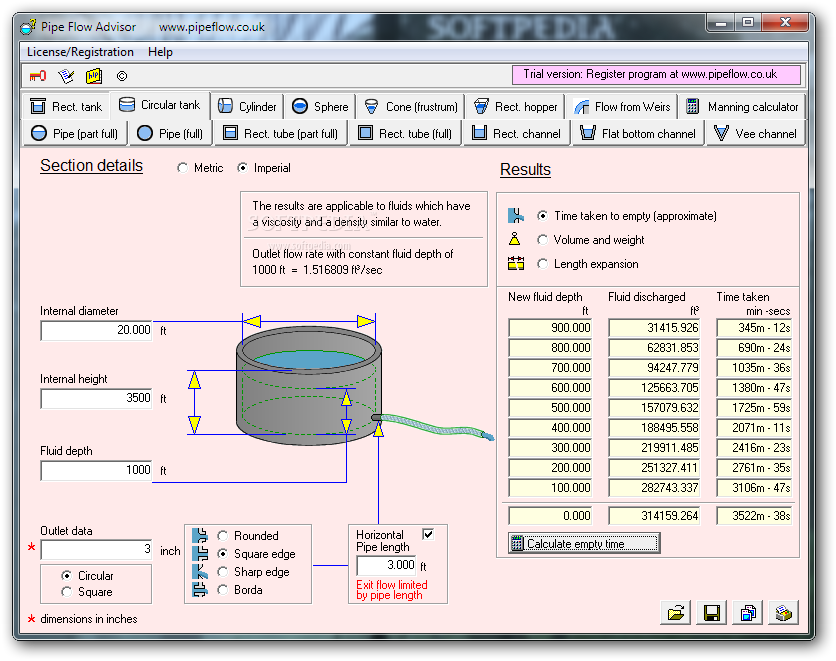Switch to Flat bottom channel tab

click(x=638, y=133)
